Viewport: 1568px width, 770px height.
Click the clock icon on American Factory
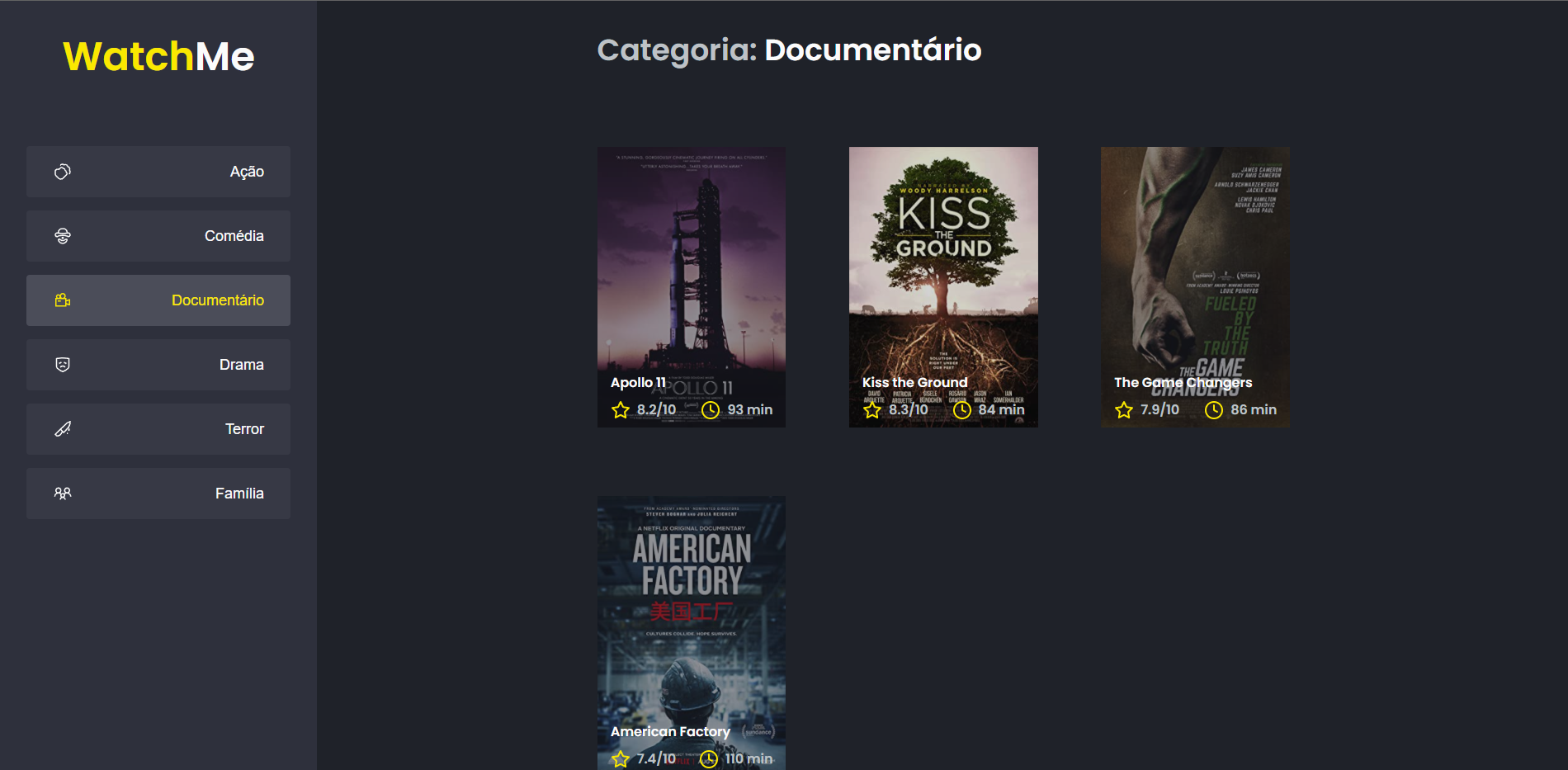709,759
